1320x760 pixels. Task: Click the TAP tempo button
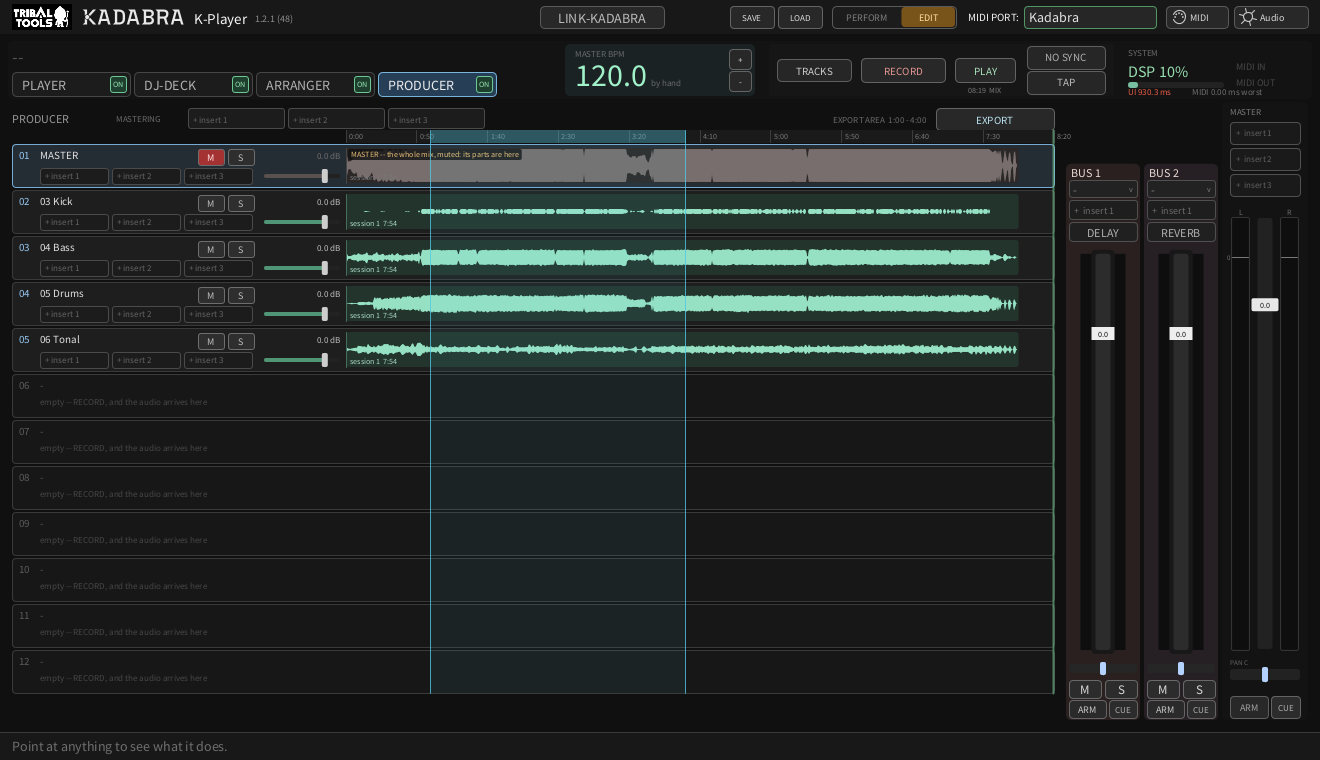[1066, 83]
